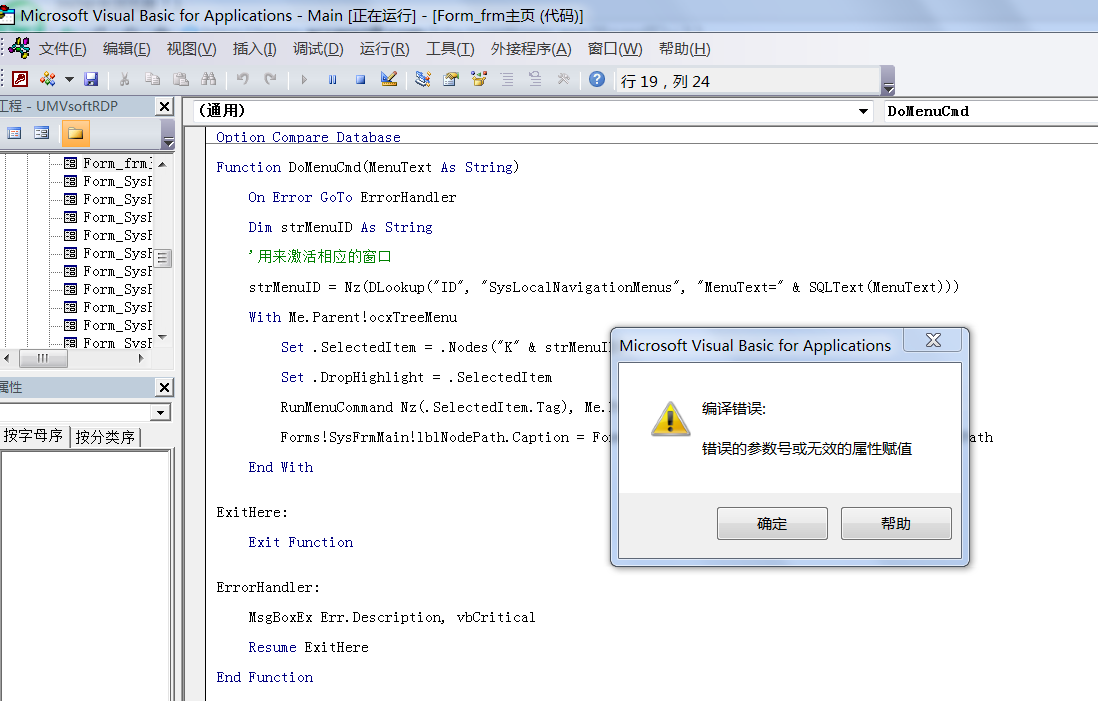This screenshot has height=701, width=1098.
Task: Open the 文件(F) menu
Action: pyautogui.click(x=62, y=48)
